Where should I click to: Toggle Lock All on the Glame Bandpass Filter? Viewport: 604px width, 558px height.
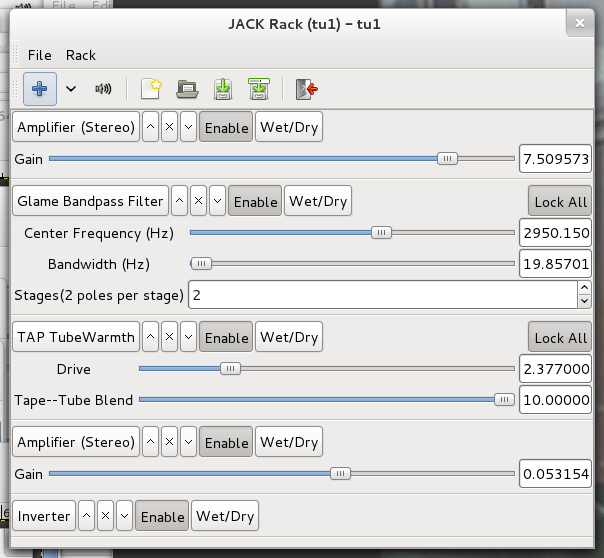560,201
